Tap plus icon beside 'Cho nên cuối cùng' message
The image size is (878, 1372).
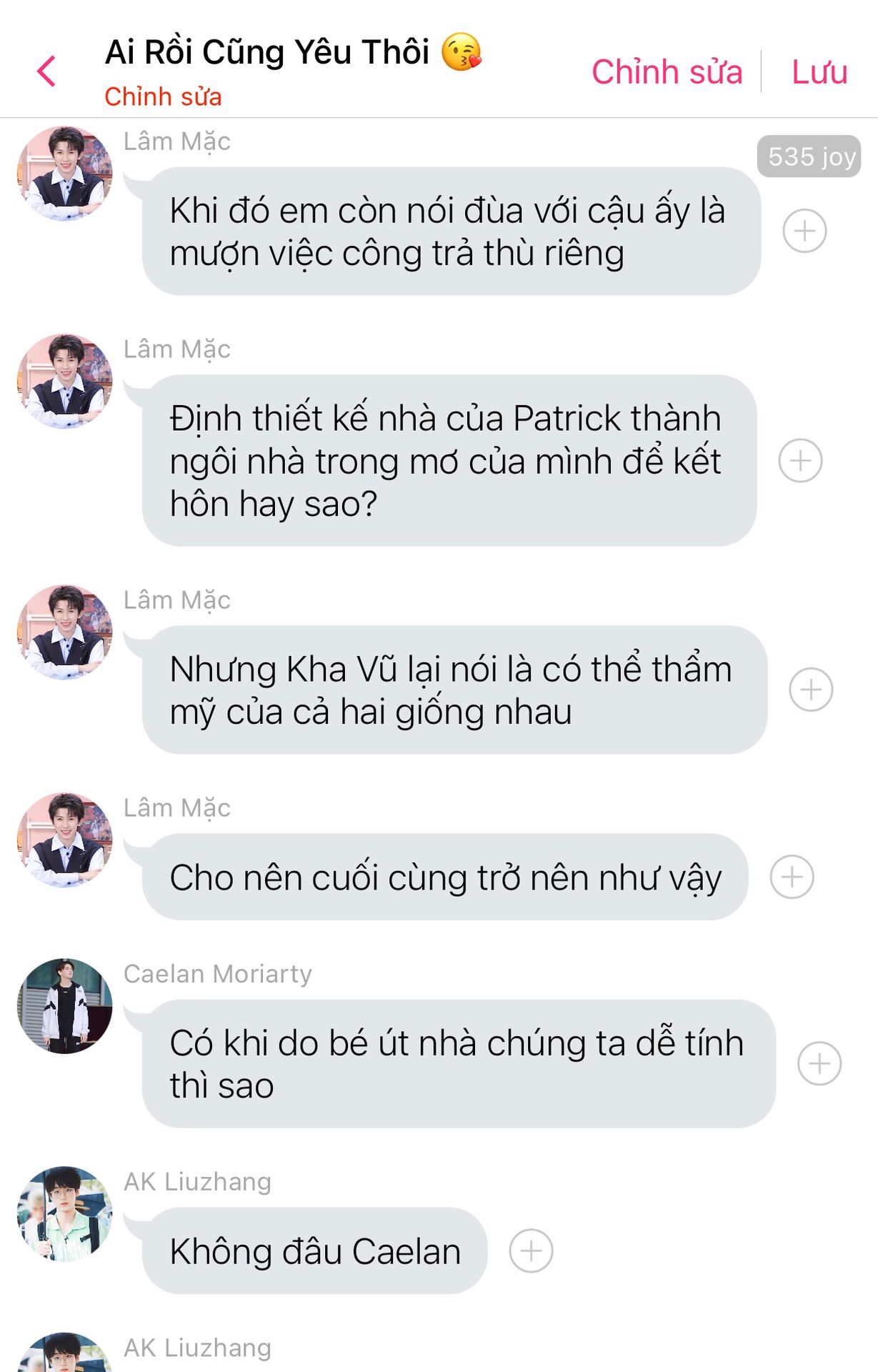pos(792,877)
